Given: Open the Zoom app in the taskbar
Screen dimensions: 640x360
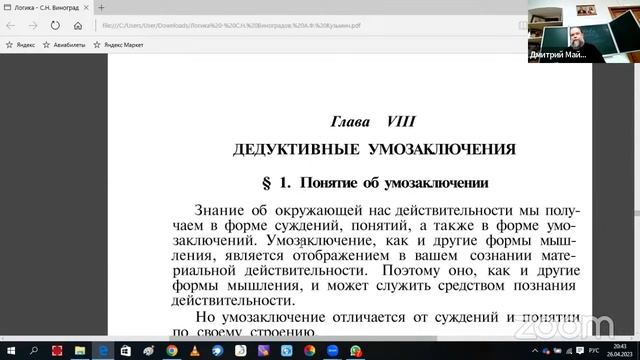Looking at the screenshot, I should (x=333, y=351).
